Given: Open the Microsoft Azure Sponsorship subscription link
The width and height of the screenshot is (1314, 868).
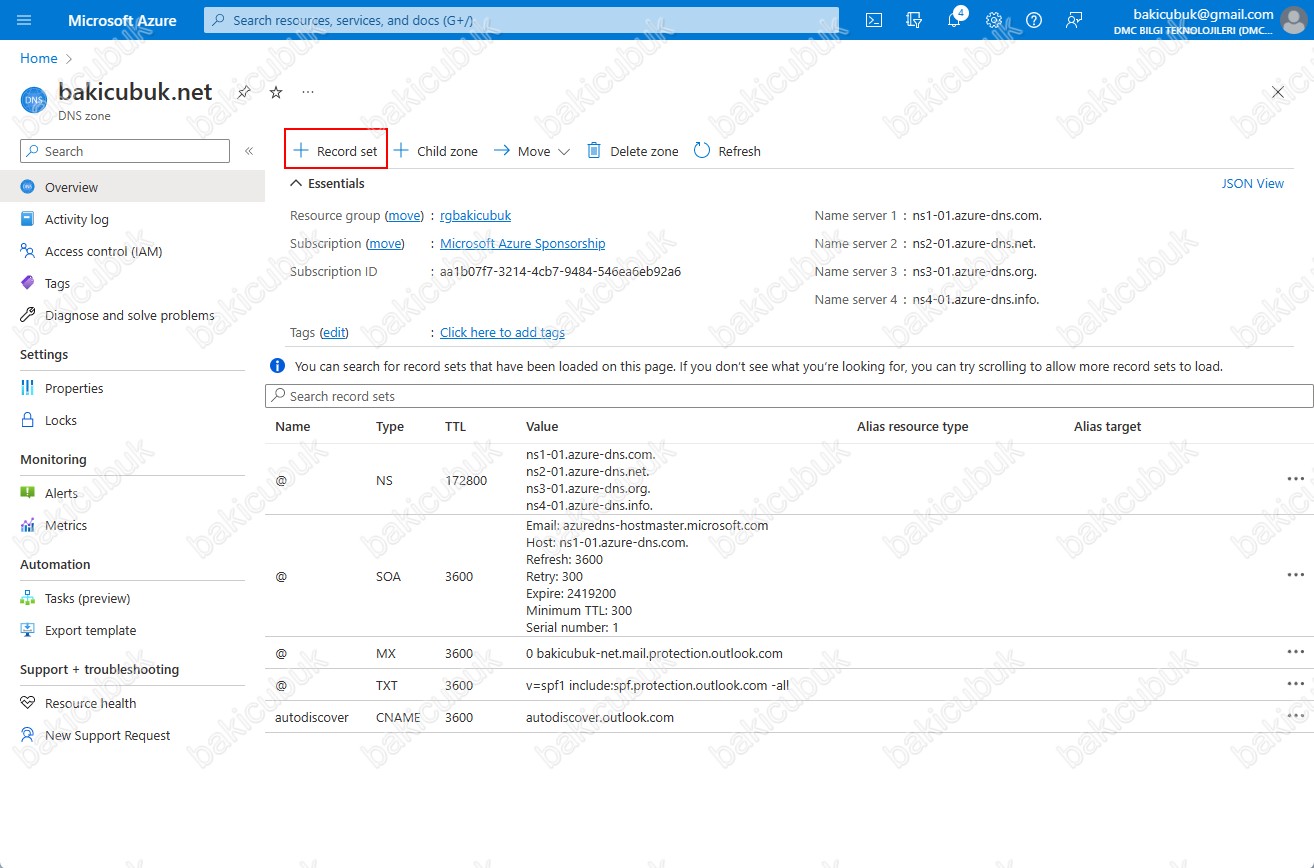Looking at the screenshot, I should click(522, 244).
